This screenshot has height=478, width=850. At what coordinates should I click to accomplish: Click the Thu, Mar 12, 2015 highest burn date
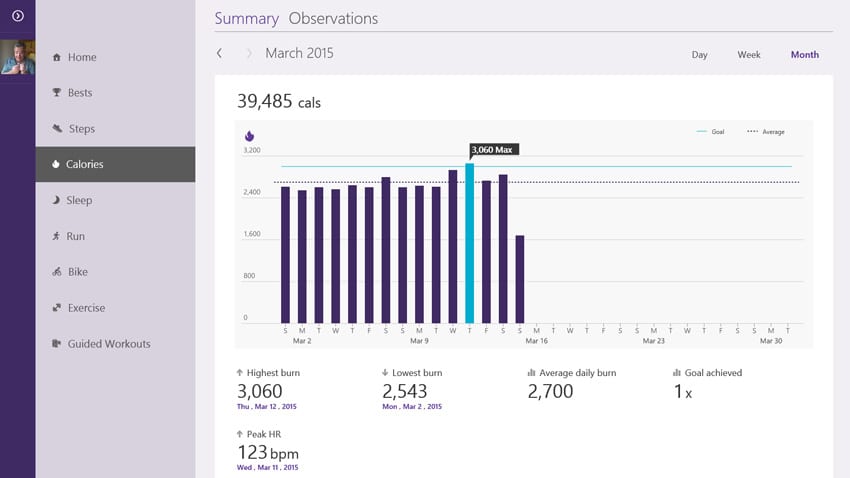266,407
